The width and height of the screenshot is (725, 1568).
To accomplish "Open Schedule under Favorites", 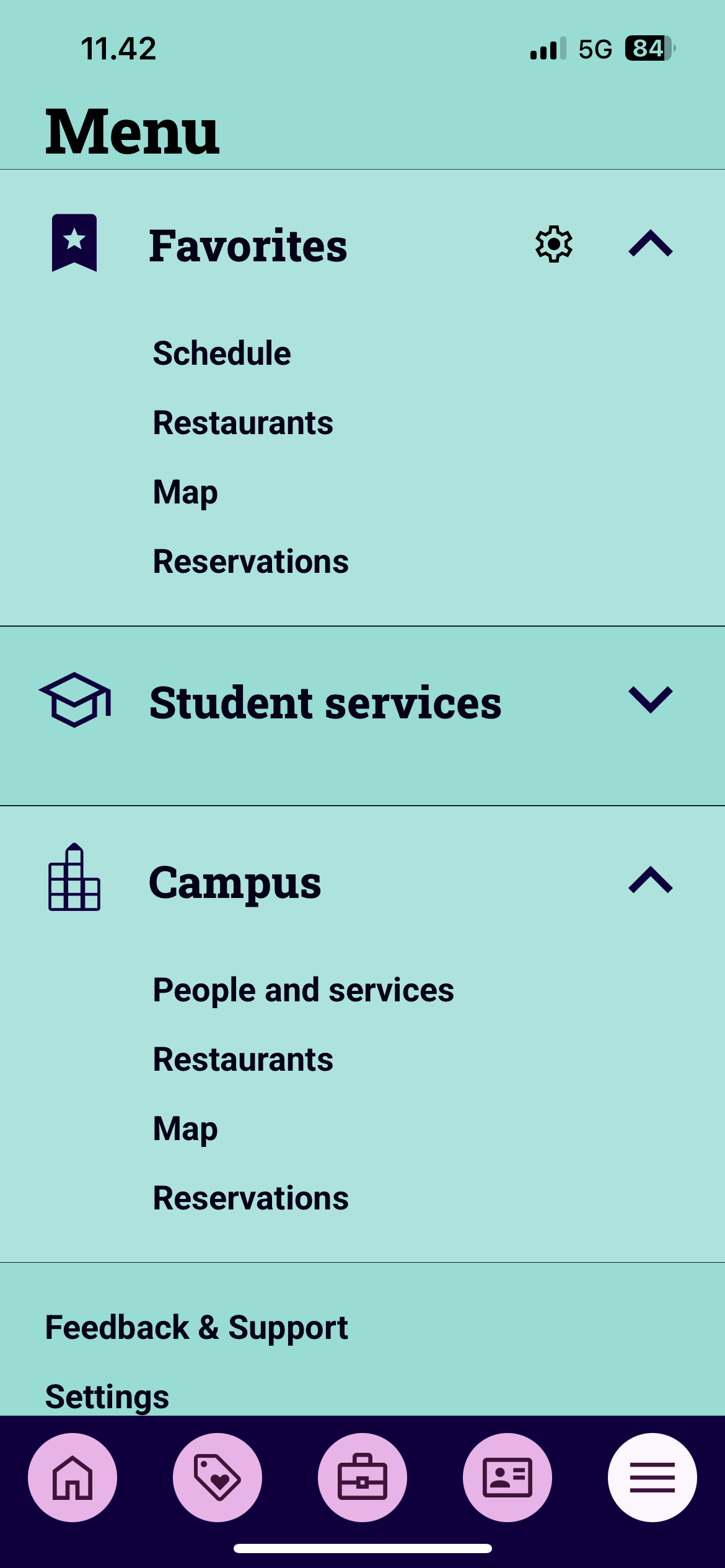I will pos(222,354).
